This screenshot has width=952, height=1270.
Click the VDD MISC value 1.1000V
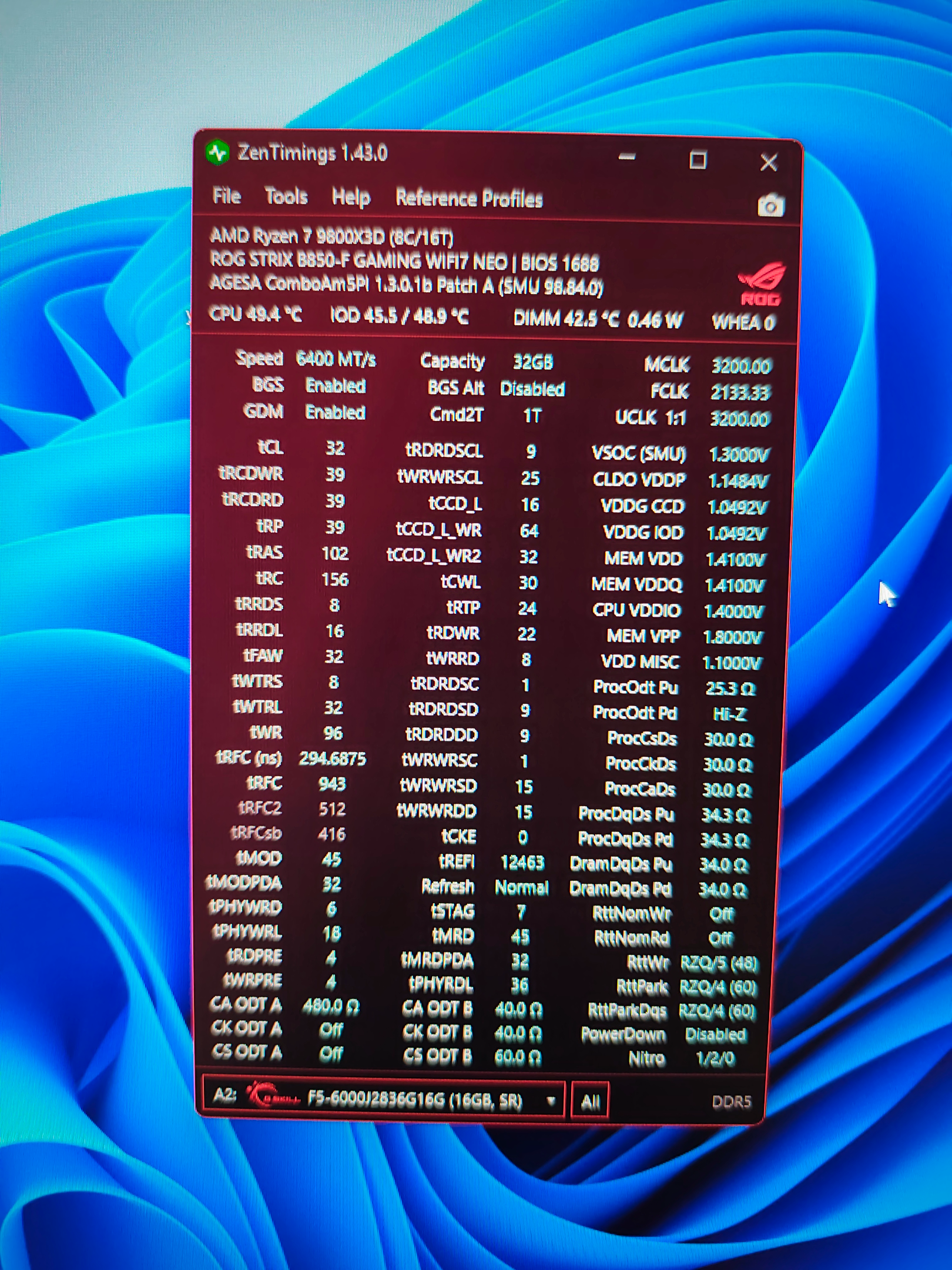(x=732, y=663)
